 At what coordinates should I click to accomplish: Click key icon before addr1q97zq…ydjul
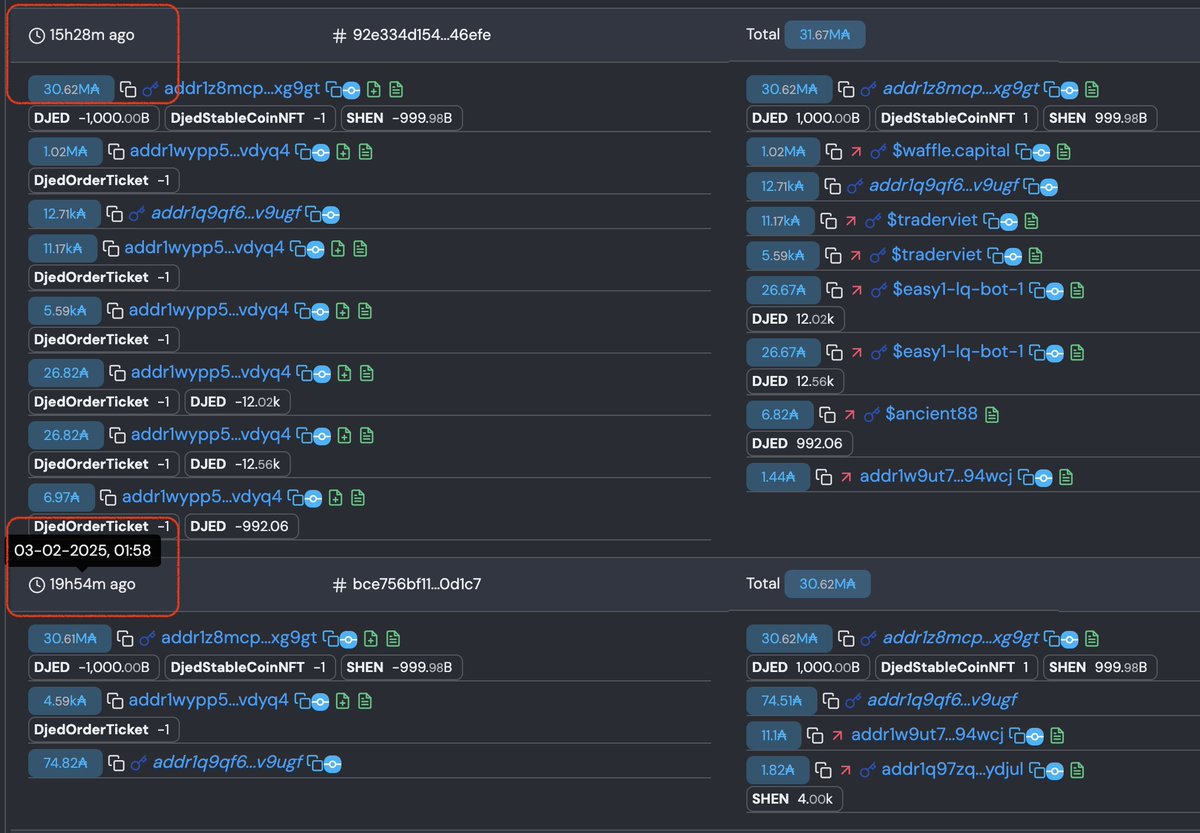coord(867,771)
